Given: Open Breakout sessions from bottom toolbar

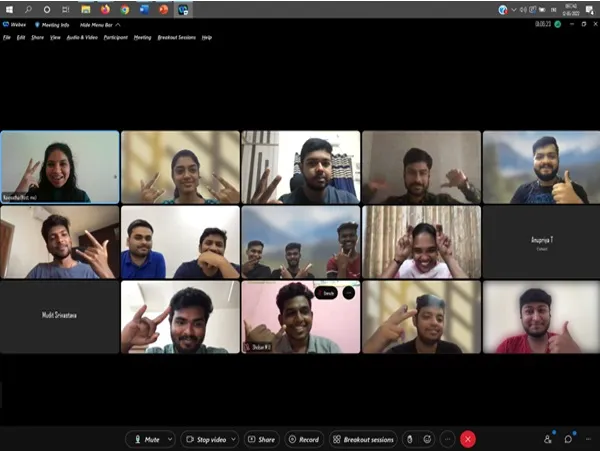Looking at the screenshot, I should [363, 439].
